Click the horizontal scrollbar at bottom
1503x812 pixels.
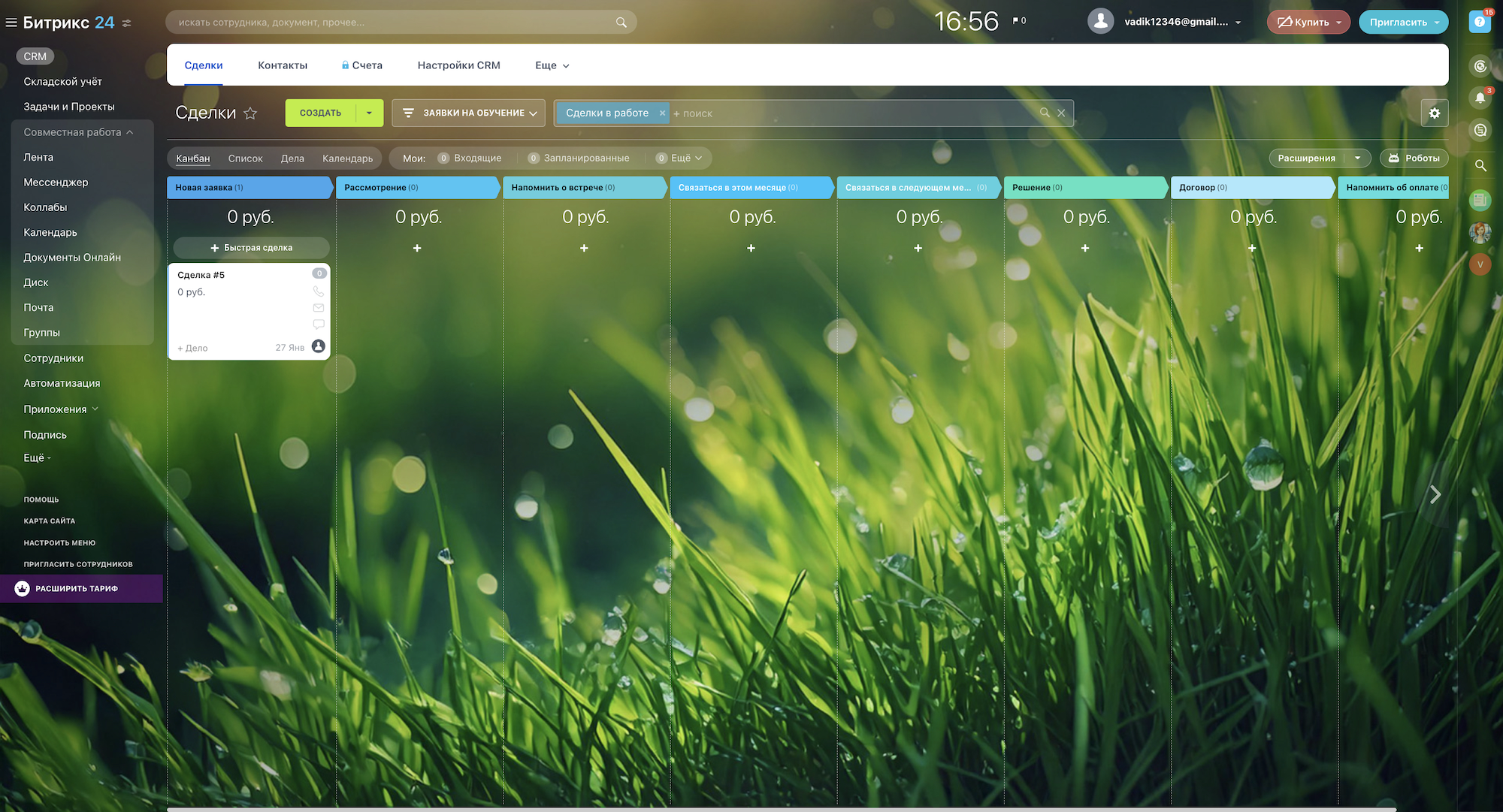tap(782, 809)
